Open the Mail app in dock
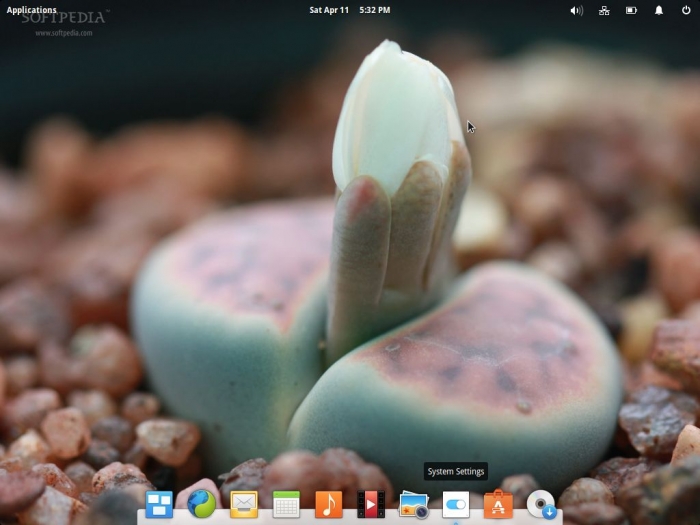The image size is (700, 525). click(x=244, y=504)
